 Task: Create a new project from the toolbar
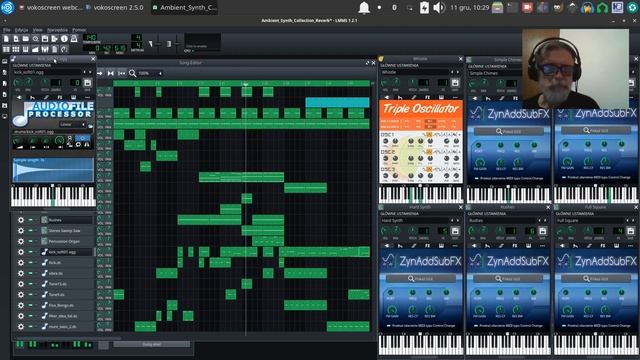pos(6,39)
